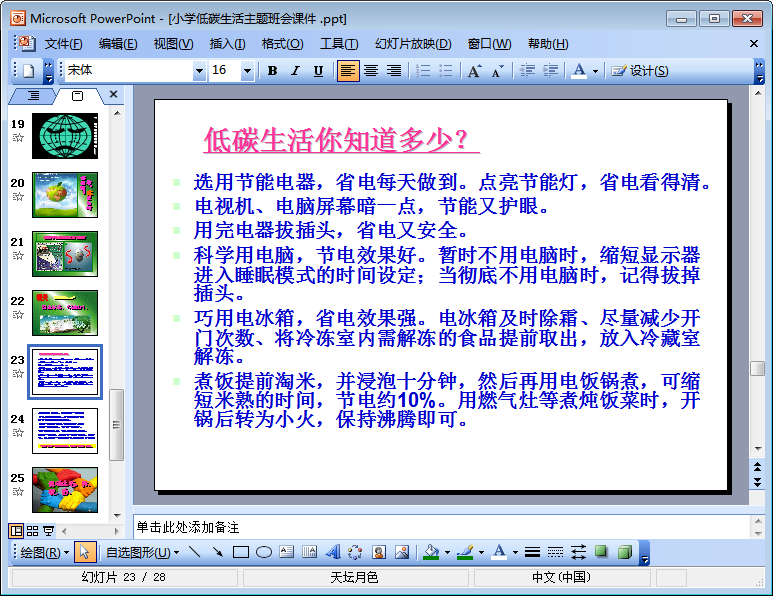
Task: Toggle align left formatting
Action: tap(348, 71)
